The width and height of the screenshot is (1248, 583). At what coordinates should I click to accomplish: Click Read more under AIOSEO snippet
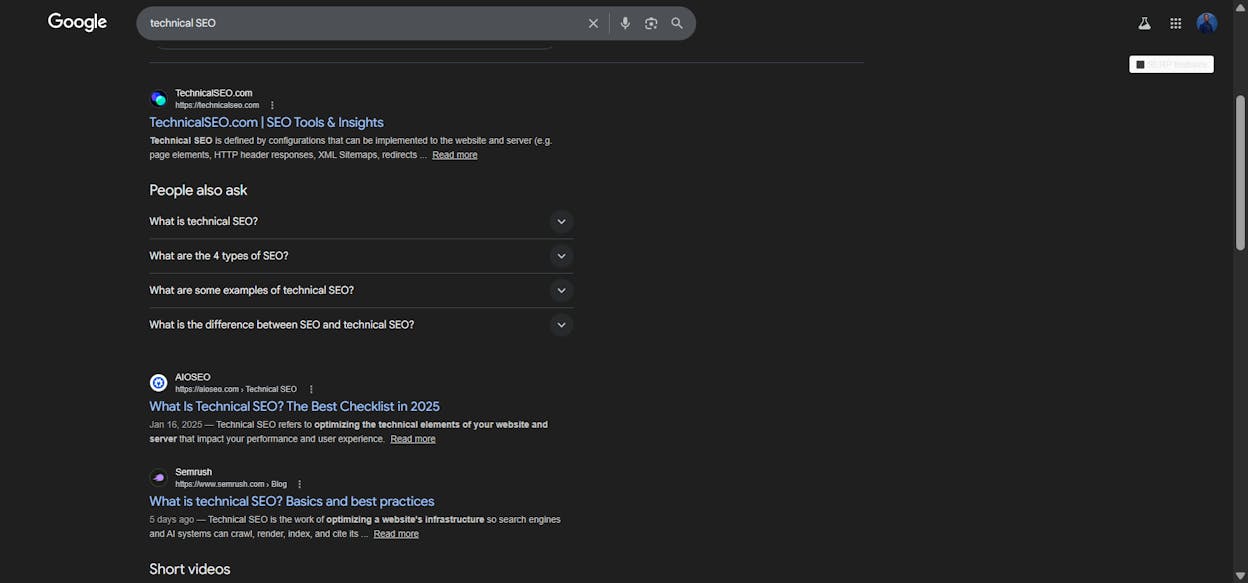tap(413, 439)
